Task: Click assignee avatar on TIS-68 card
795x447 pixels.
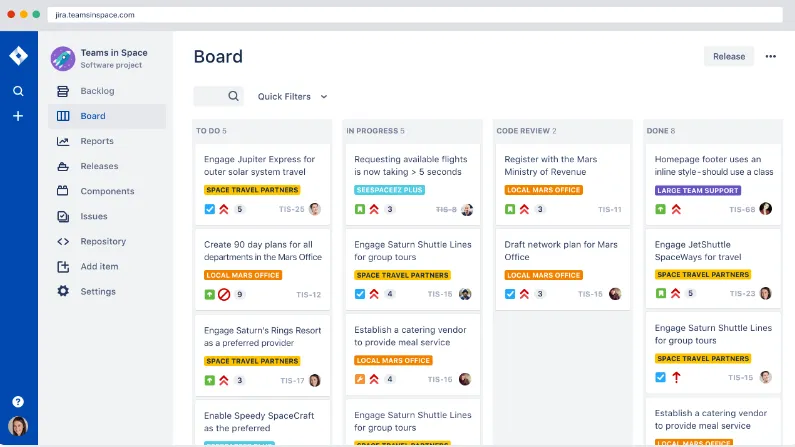Action: pyautogui.click(x=766, y=209)
